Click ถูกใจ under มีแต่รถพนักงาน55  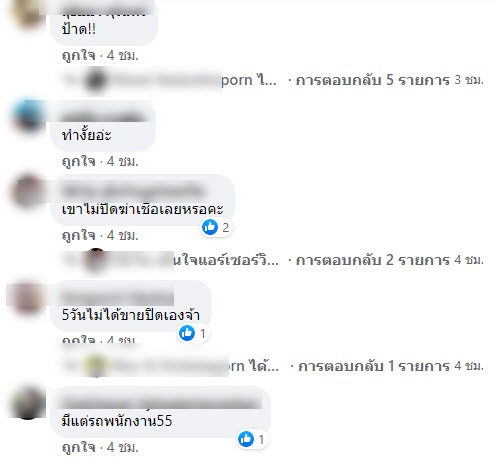[79, 447]
